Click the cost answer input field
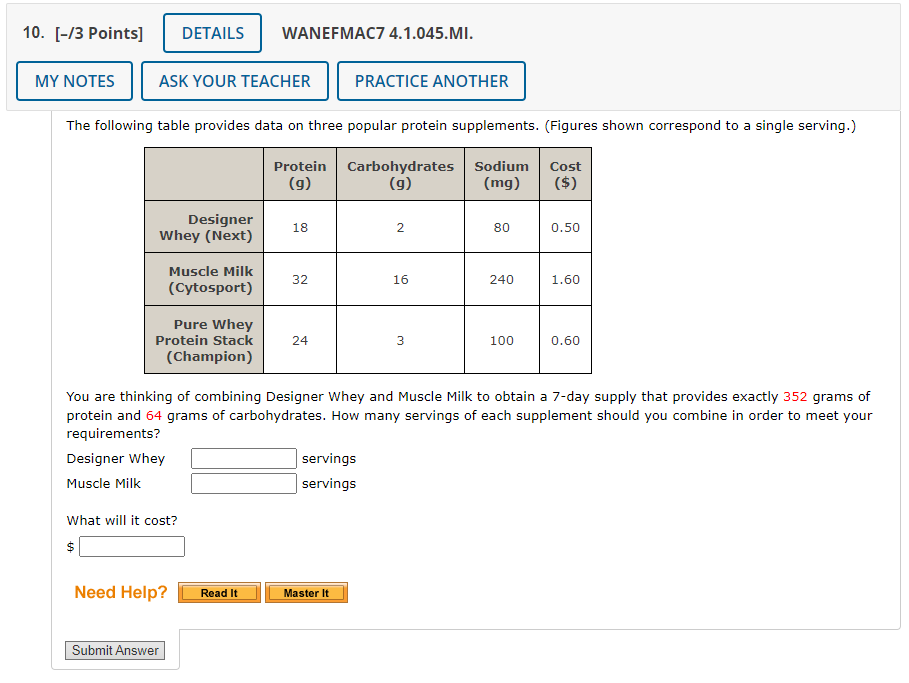Image resolution: width=909 pixels, height=683 pixels. click(131, 546)
